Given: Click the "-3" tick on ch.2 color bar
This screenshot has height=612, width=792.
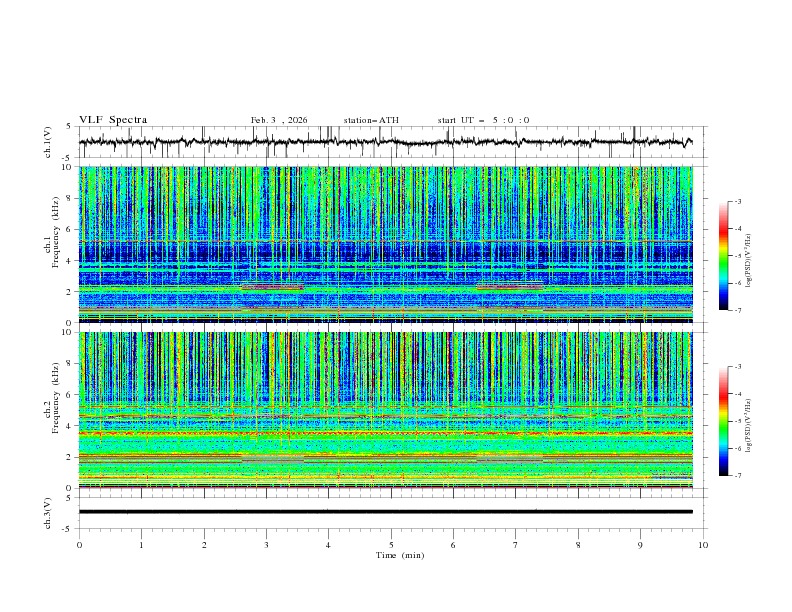Looking at the screenshot, I should [x=738, y=367].
